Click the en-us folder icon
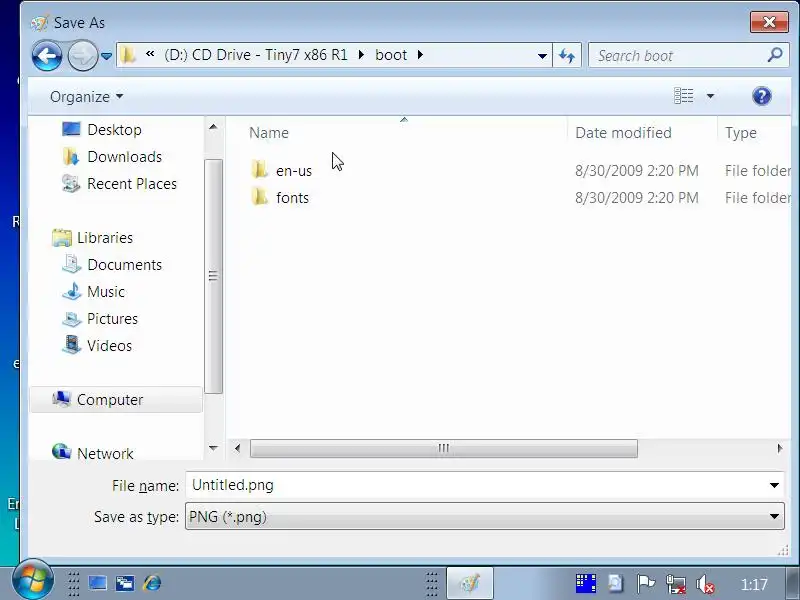 pyautogui.click(x=259, y=169)
